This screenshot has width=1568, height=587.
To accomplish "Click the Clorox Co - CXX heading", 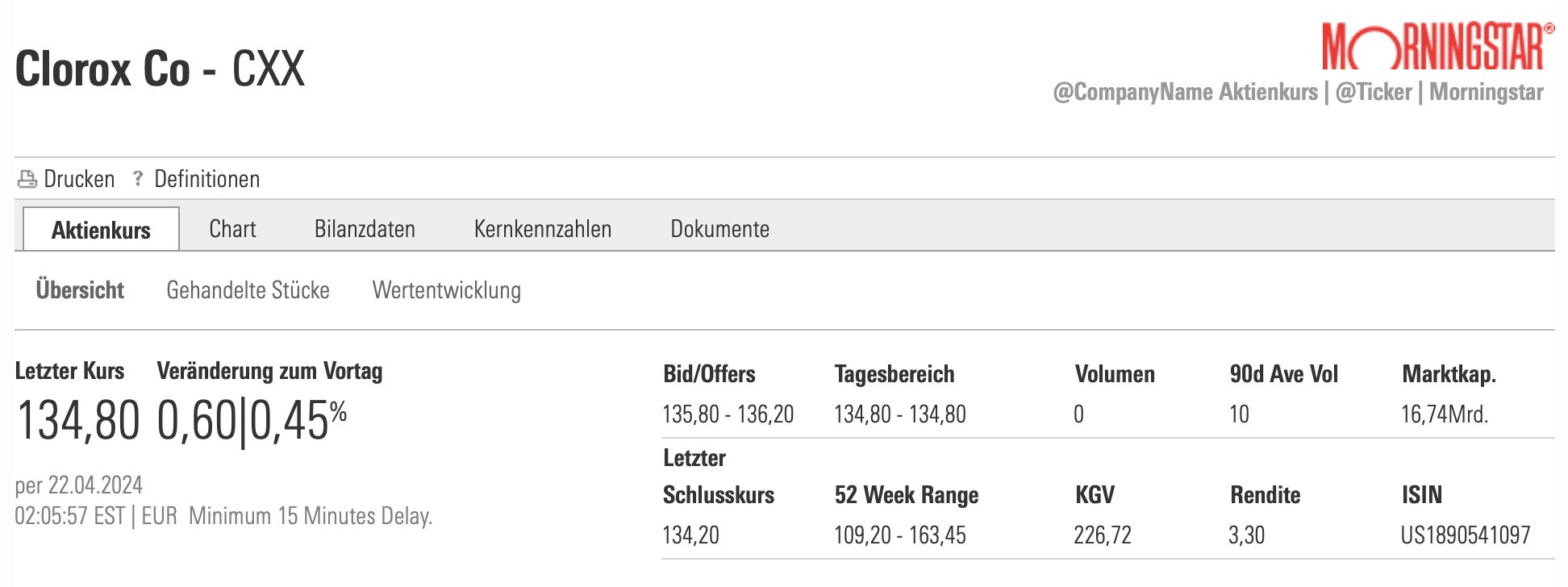I will [160, 69].
